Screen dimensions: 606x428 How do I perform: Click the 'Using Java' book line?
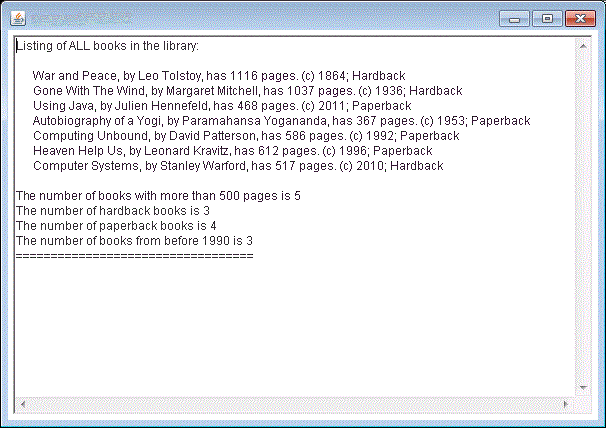point(222,106)
